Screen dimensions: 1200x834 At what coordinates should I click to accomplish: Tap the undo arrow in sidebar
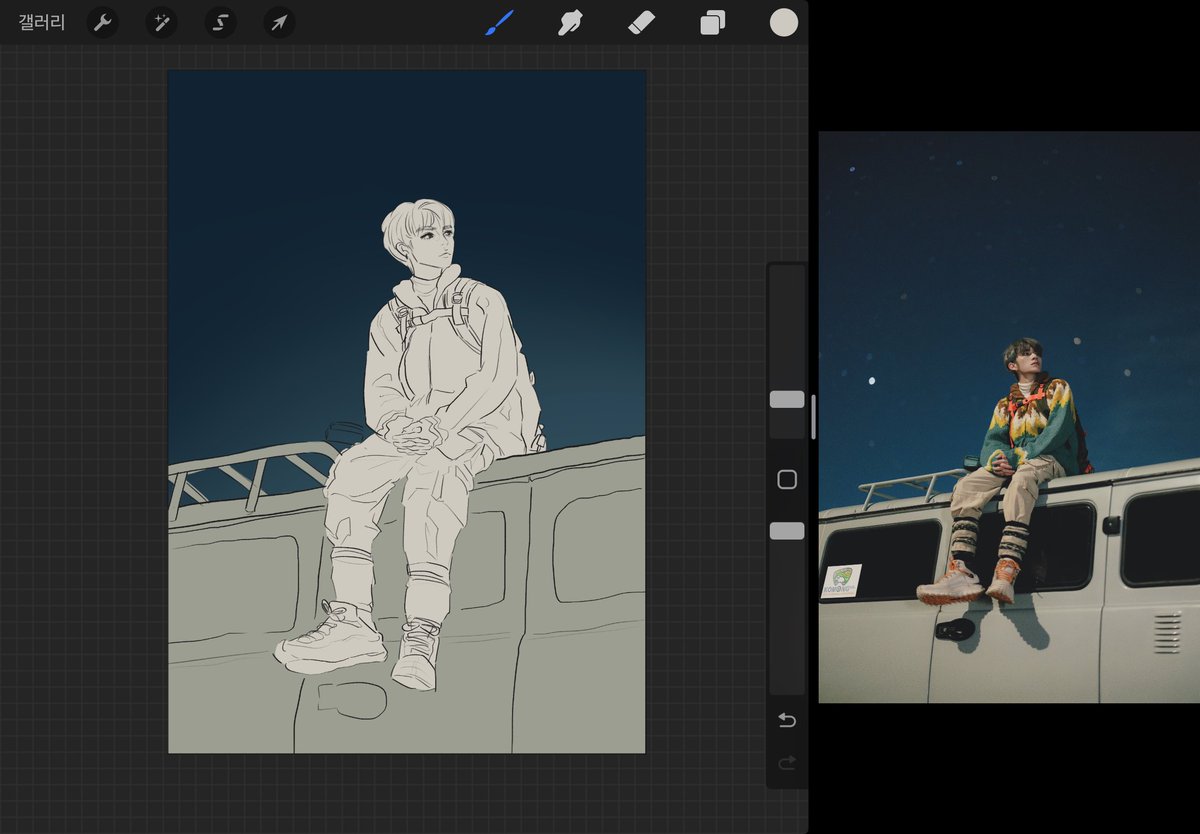tap(787, 720)
